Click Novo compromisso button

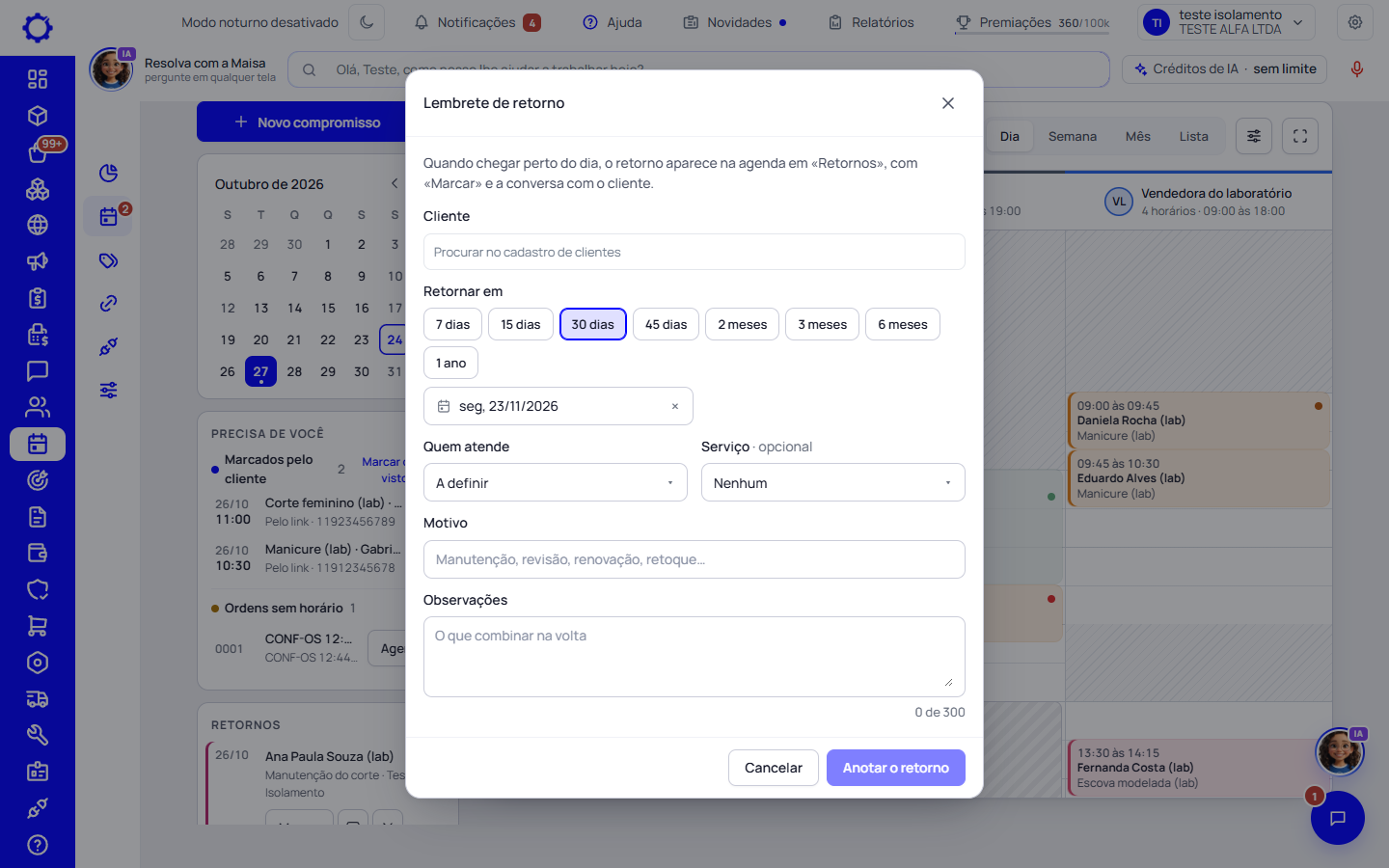coord(308,122)
